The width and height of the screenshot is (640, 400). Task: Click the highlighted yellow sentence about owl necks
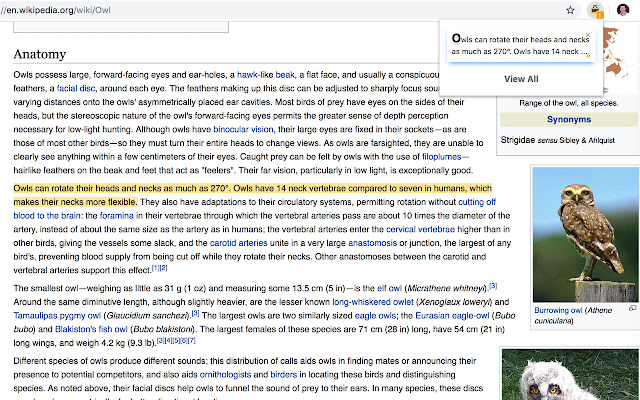(253, 195)
